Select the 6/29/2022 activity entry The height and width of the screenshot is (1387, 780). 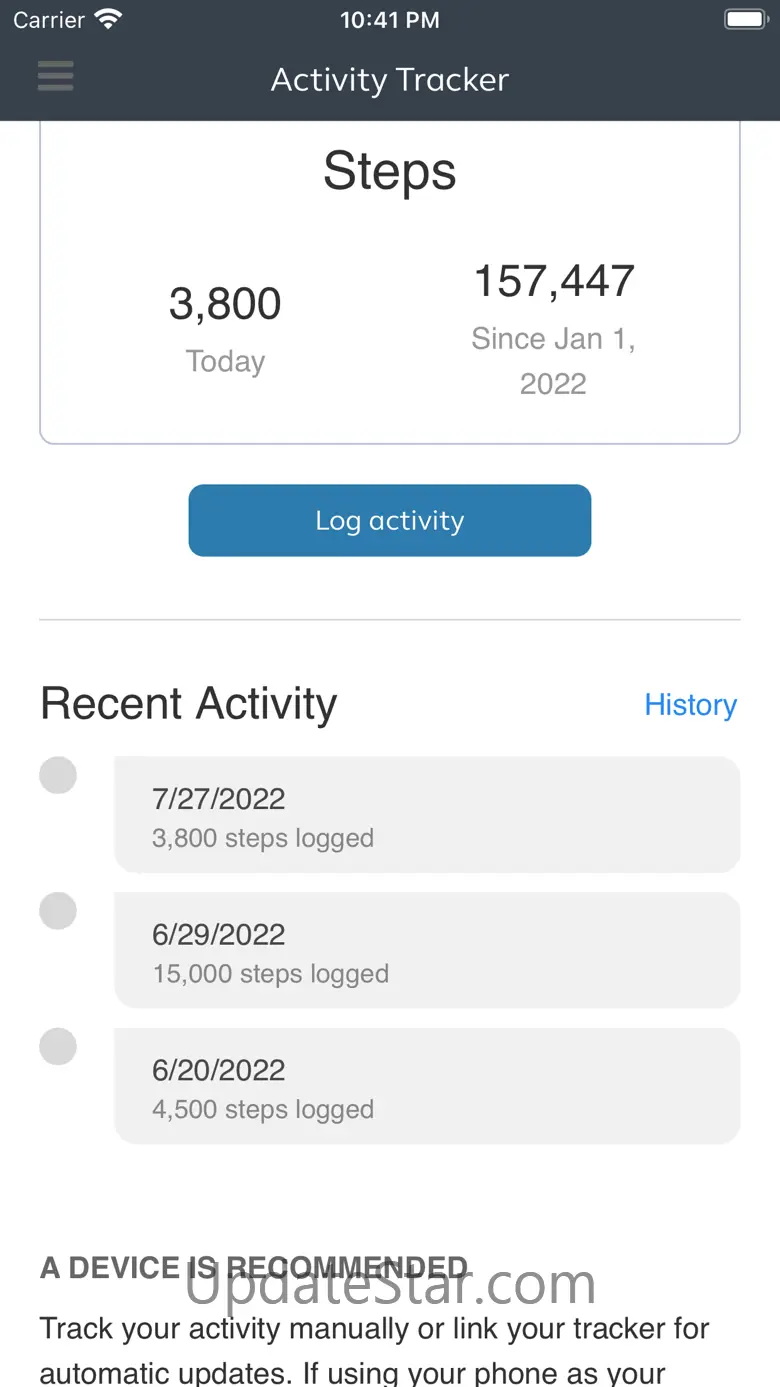click(427, 951)
